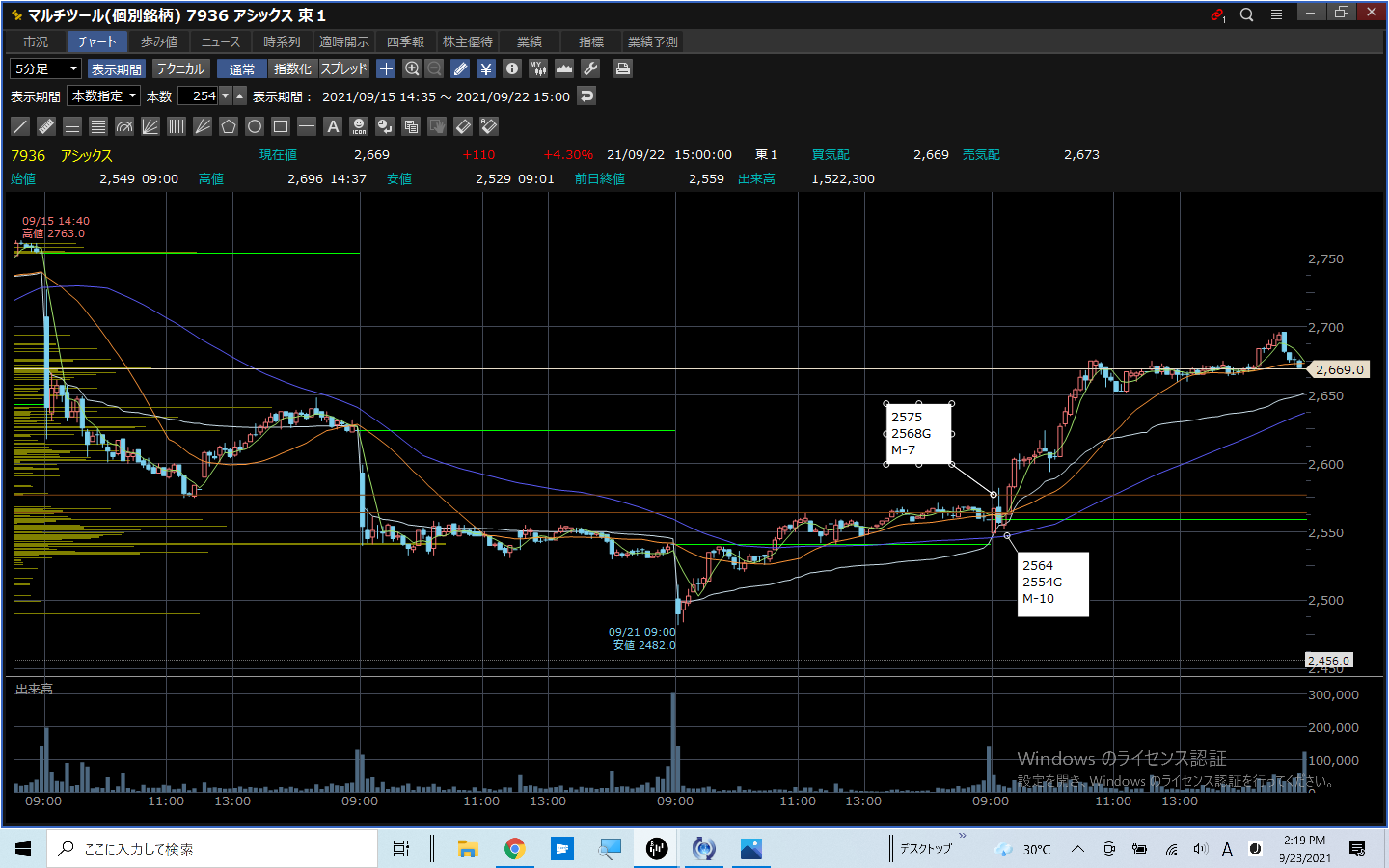Click the テクニカル button
The image size is (1389, 868).
click(x=180, y=69)
